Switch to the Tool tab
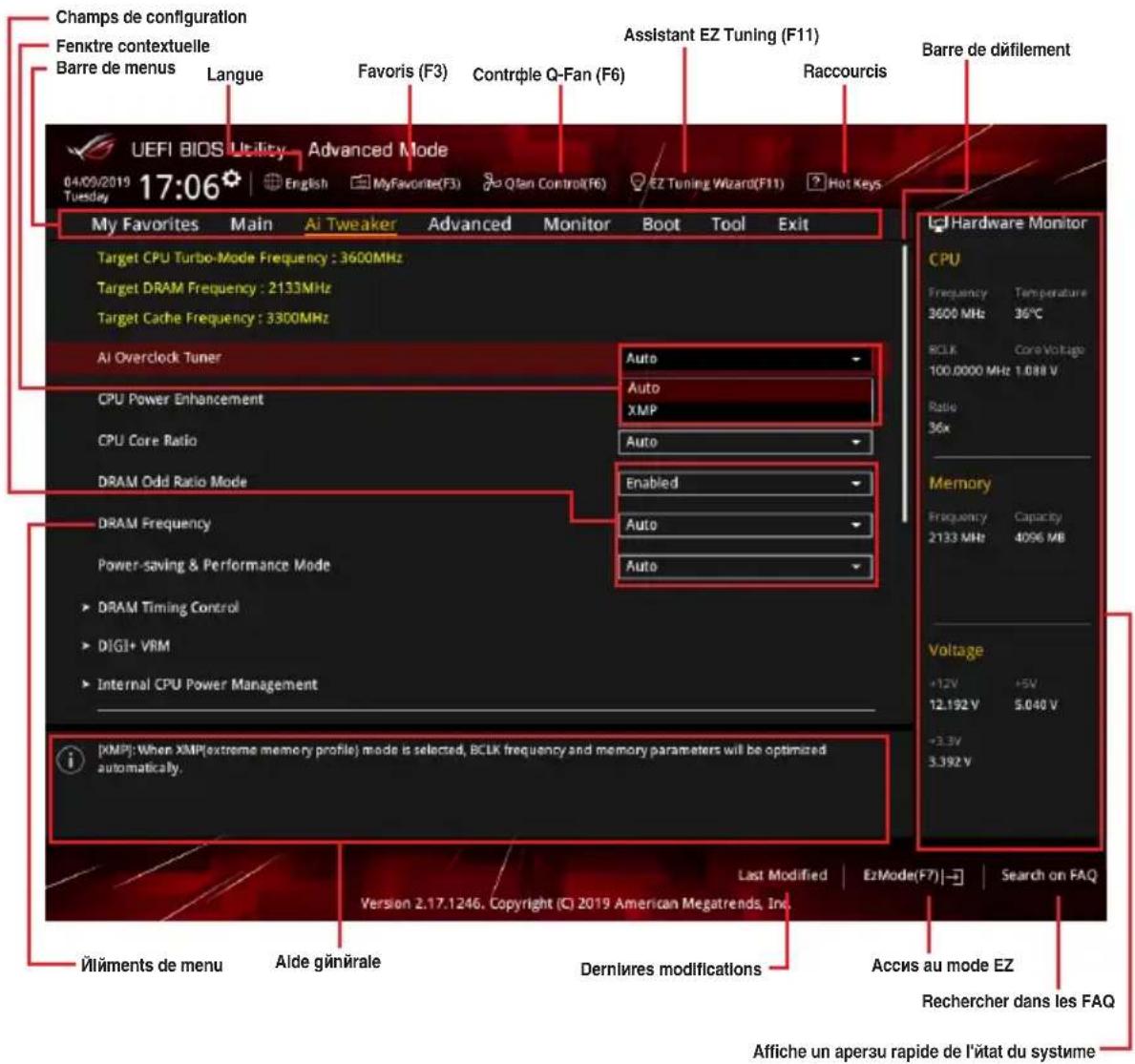Image resolution: width=1135 pixels, height=1064 pixels. (727, 224)
